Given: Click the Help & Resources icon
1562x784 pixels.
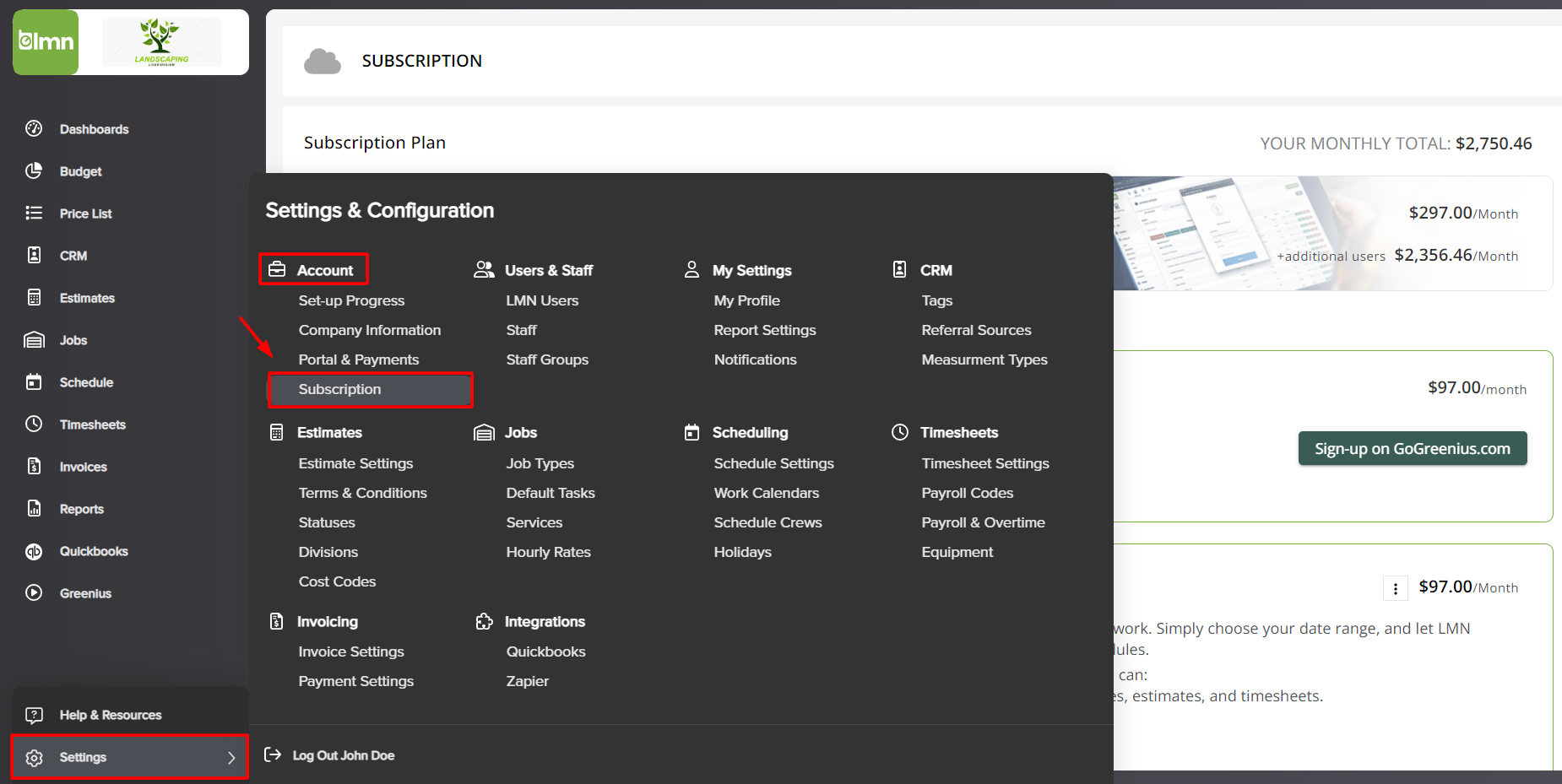Looking at the screenshot, I should pyautogui.click(x=34, y=715).
